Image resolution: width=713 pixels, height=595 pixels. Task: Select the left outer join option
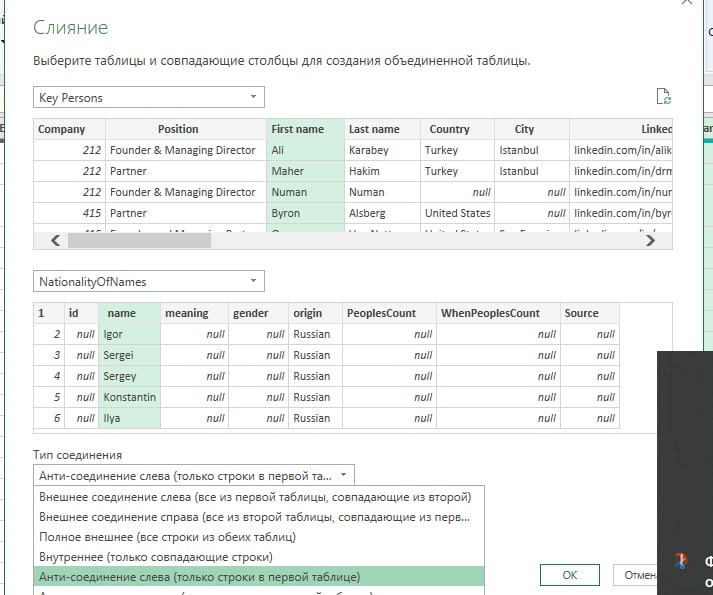[x=259, y=497]
